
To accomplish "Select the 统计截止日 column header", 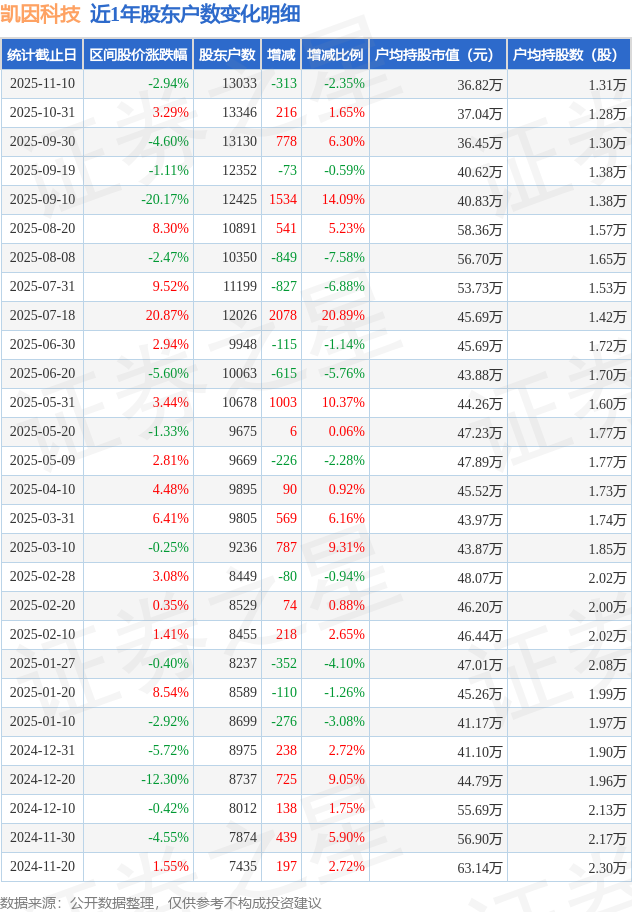I will coord(42,55).
